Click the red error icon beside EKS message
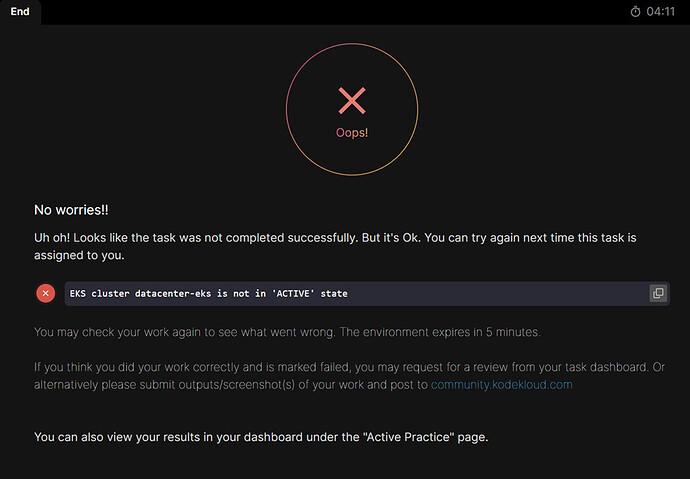The width and height of the screenshot is (690, 479). point(46,293)
